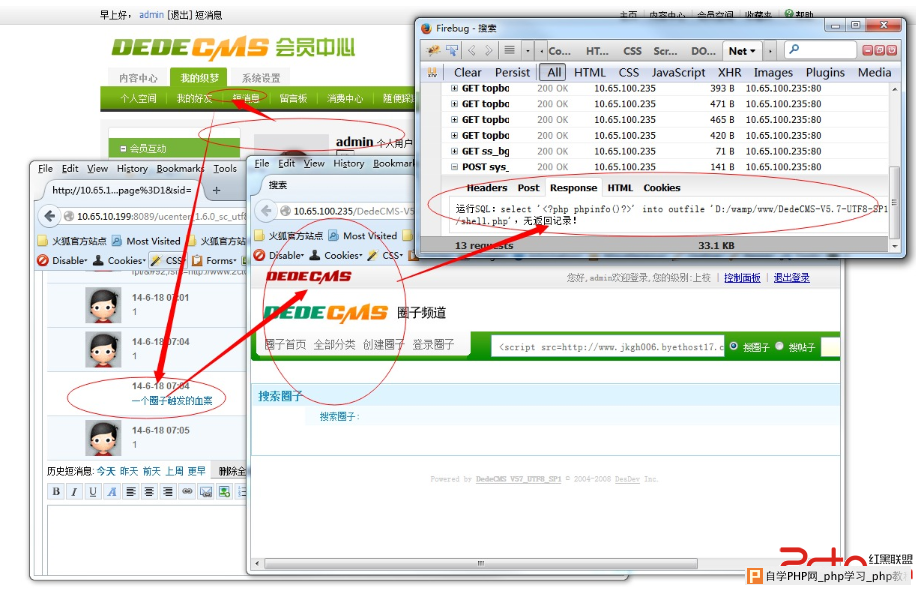Click the DedeCMS V57_UTF8_SP1 footer link
This screenshot has height=590, width=916.
(518, 479)
